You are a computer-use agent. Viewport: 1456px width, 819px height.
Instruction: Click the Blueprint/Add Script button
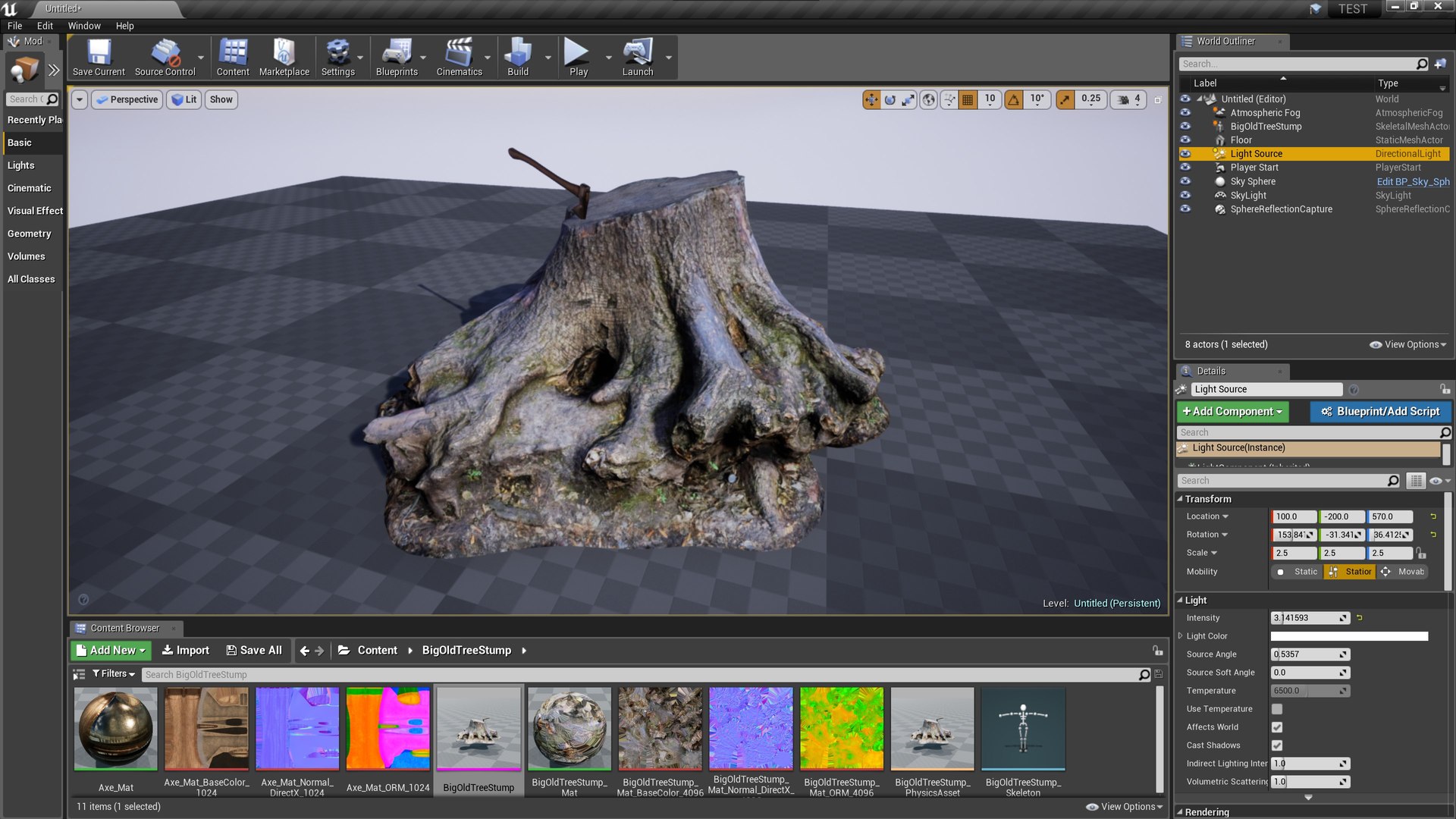1380,412
